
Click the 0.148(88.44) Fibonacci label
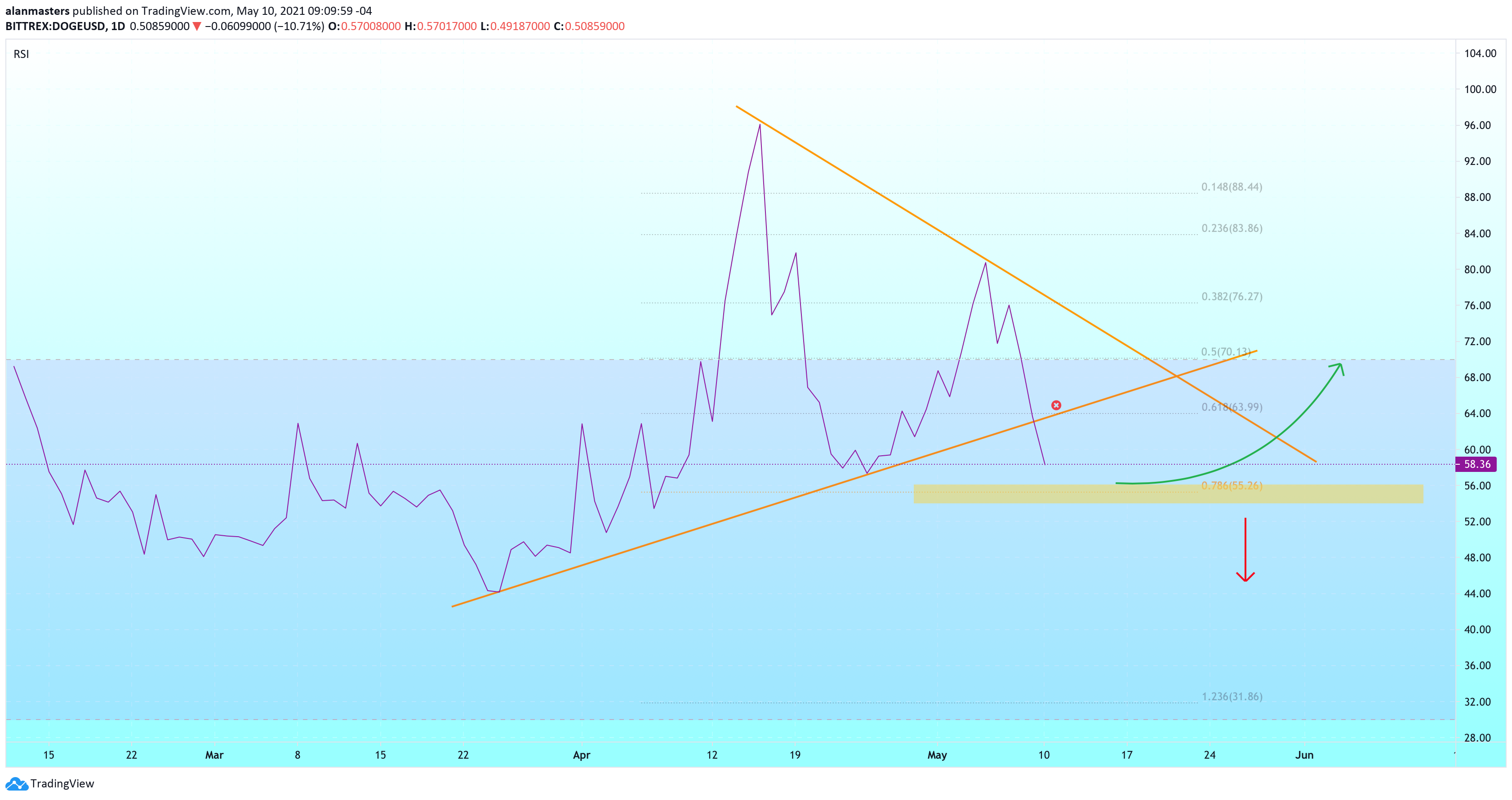click(1232, 187)
